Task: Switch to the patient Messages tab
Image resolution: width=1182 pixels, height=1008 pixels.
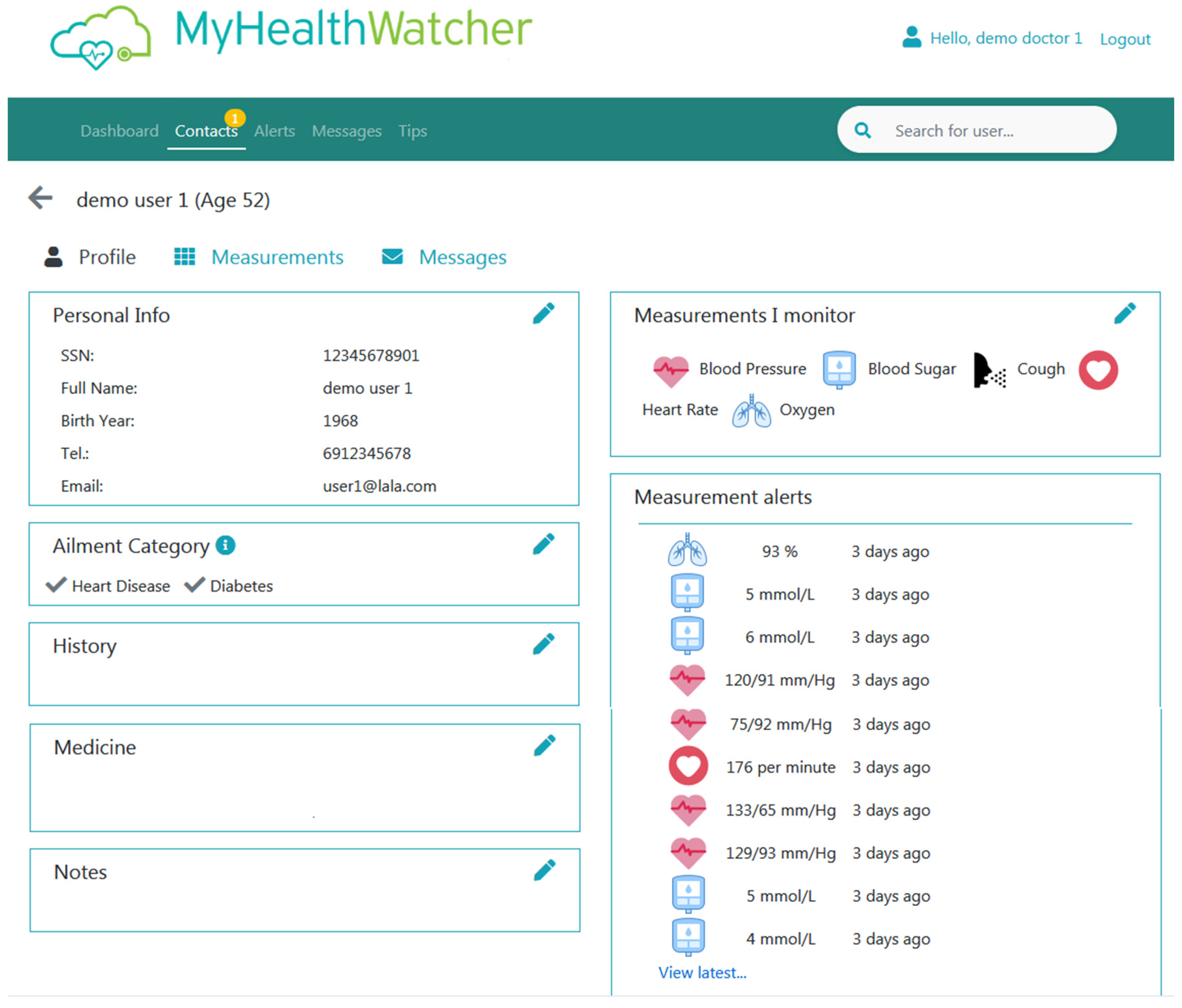Action: [x=462, y=257]
